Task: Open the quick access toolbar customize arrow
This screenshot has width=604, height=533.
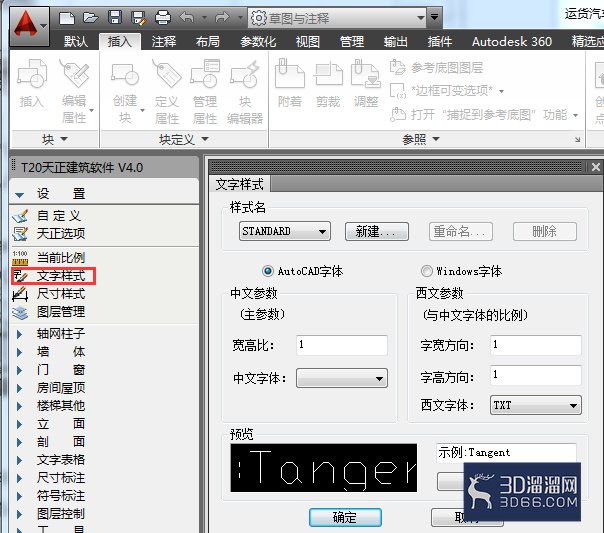Action: (435, 17)
